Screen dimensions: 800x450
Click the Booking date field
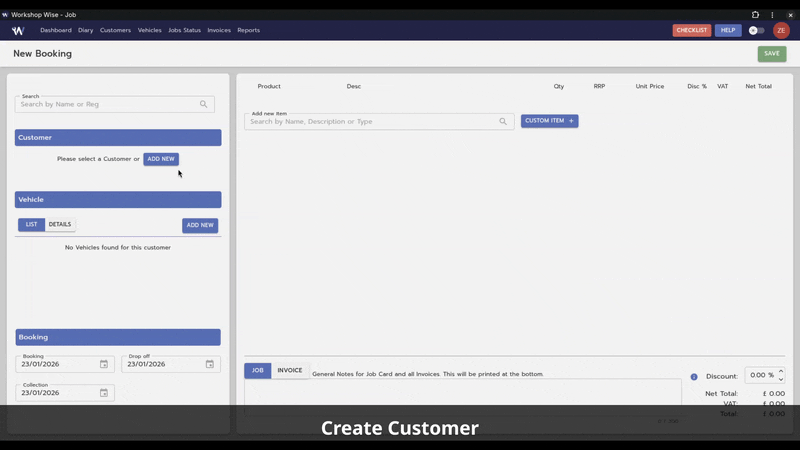[x=65, y=364]
